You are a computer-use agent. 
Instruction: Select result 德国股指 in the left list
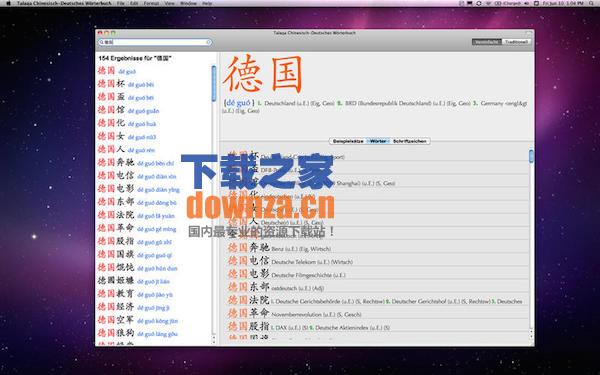click(x=134, y=241)
